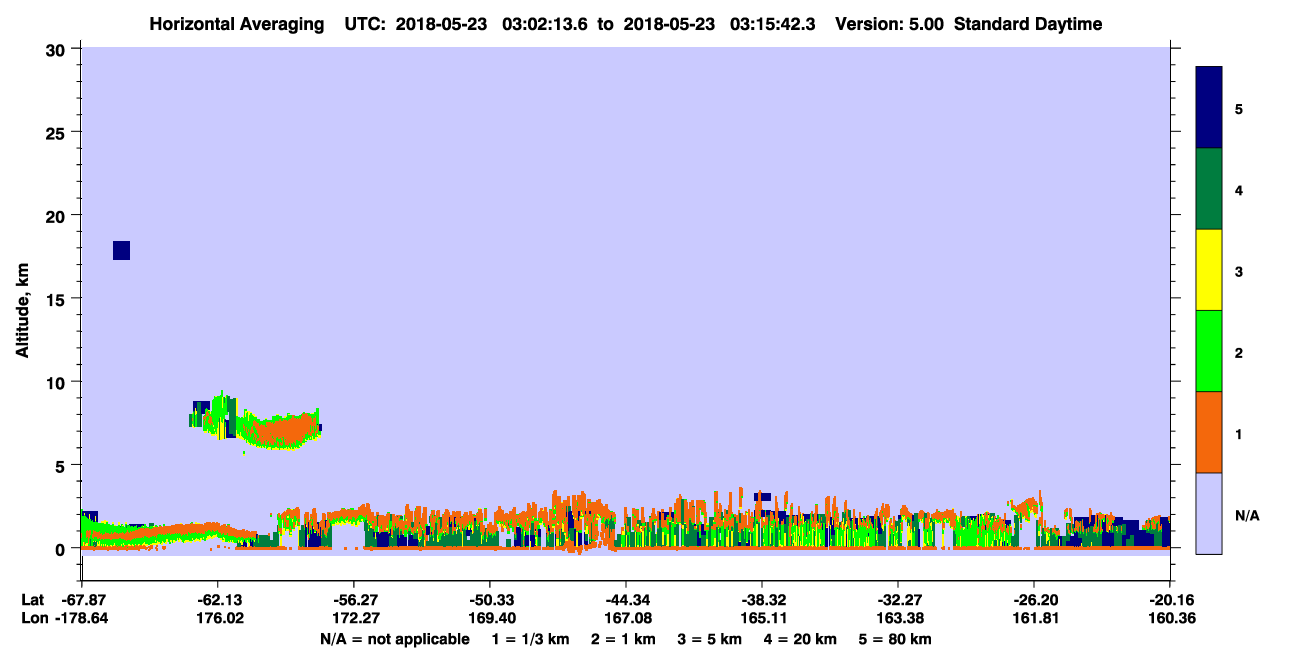Click the 'Lon' row label

click(x=33, y=618)
